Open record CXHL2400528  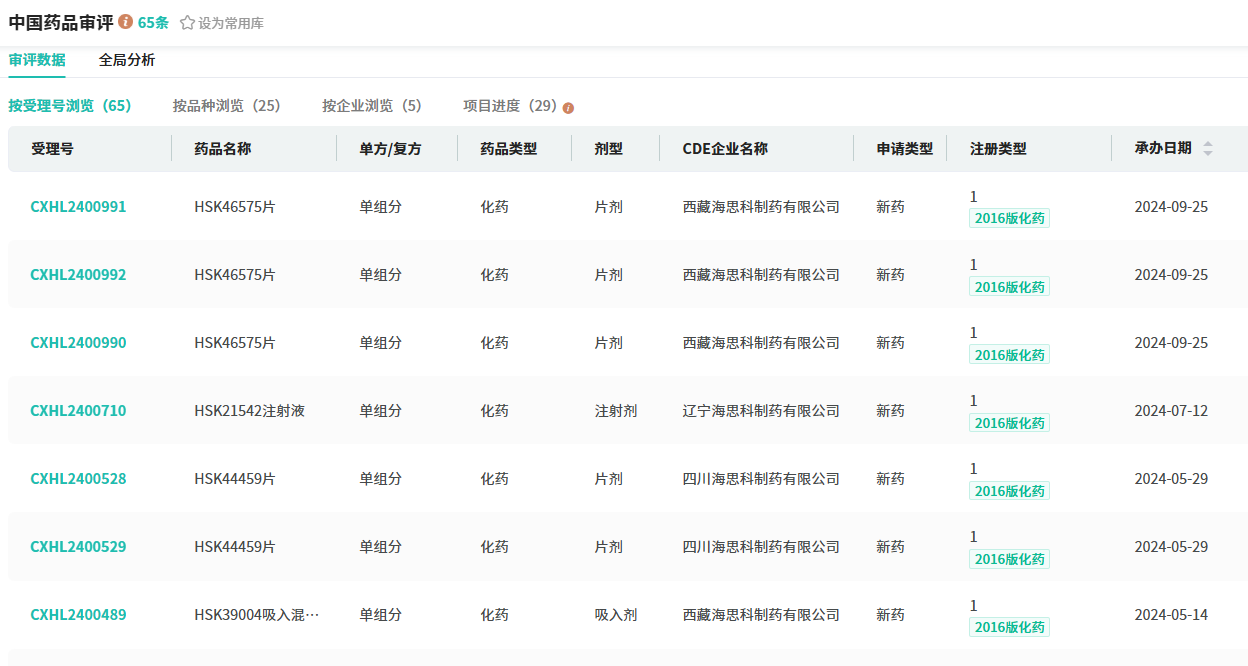[78, 479]
